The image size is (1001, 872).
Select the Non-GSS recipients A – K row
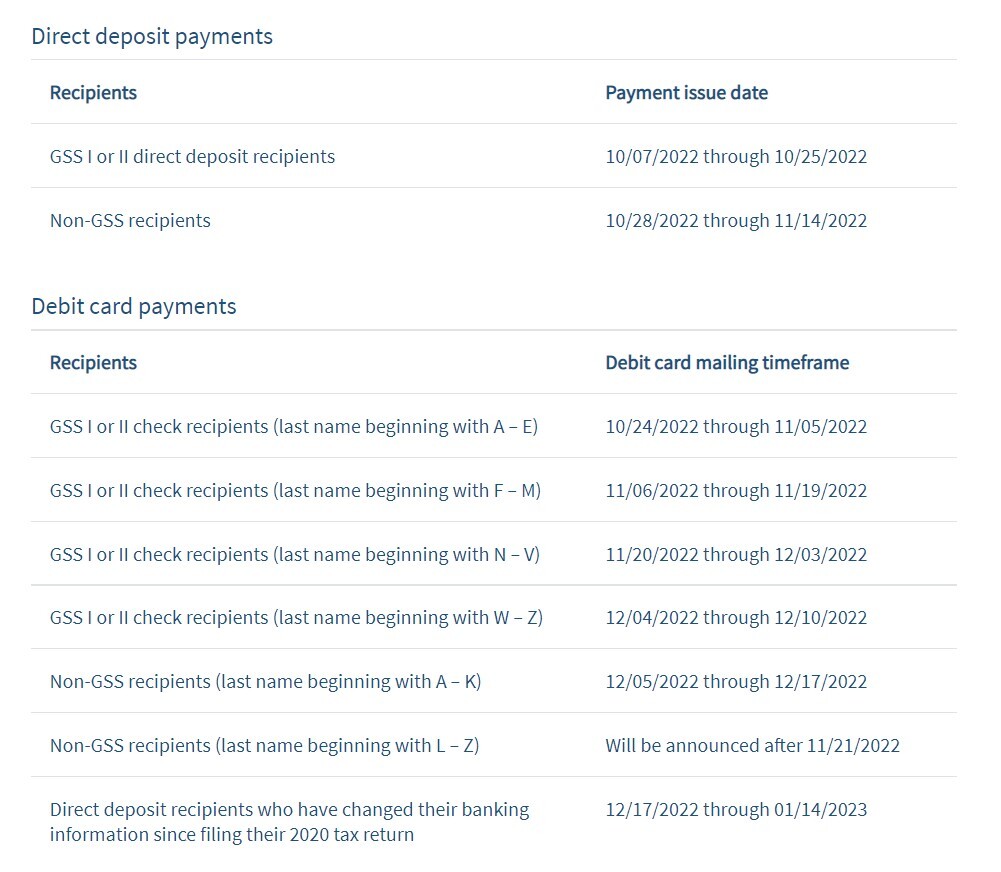pos(265,682)
